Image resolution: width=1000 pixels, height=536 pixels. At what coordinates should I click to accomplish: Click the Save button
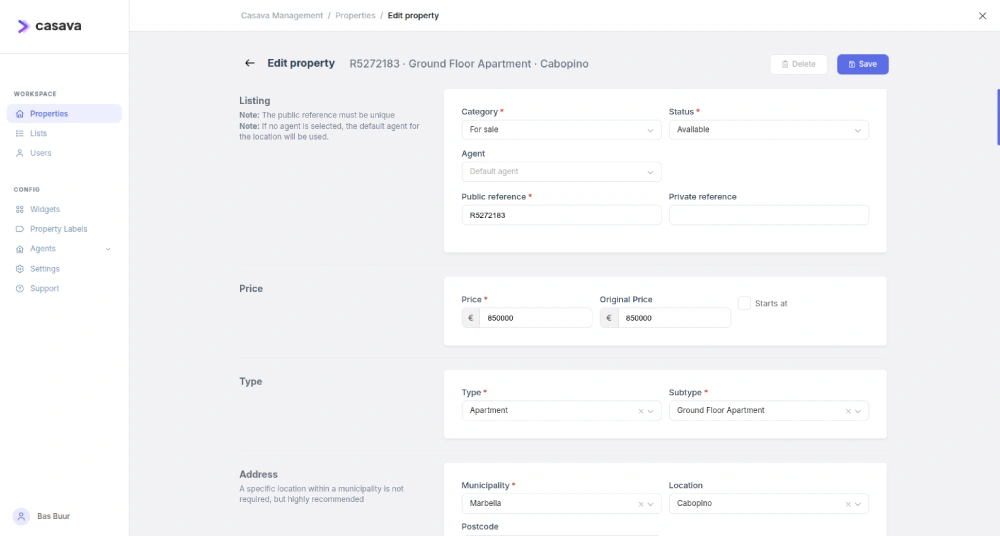point(862,64)
